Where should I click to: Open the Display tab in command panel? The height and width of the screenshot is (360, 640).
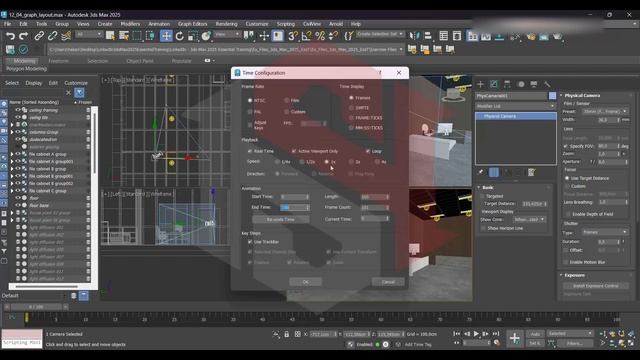tap(534, 84)
